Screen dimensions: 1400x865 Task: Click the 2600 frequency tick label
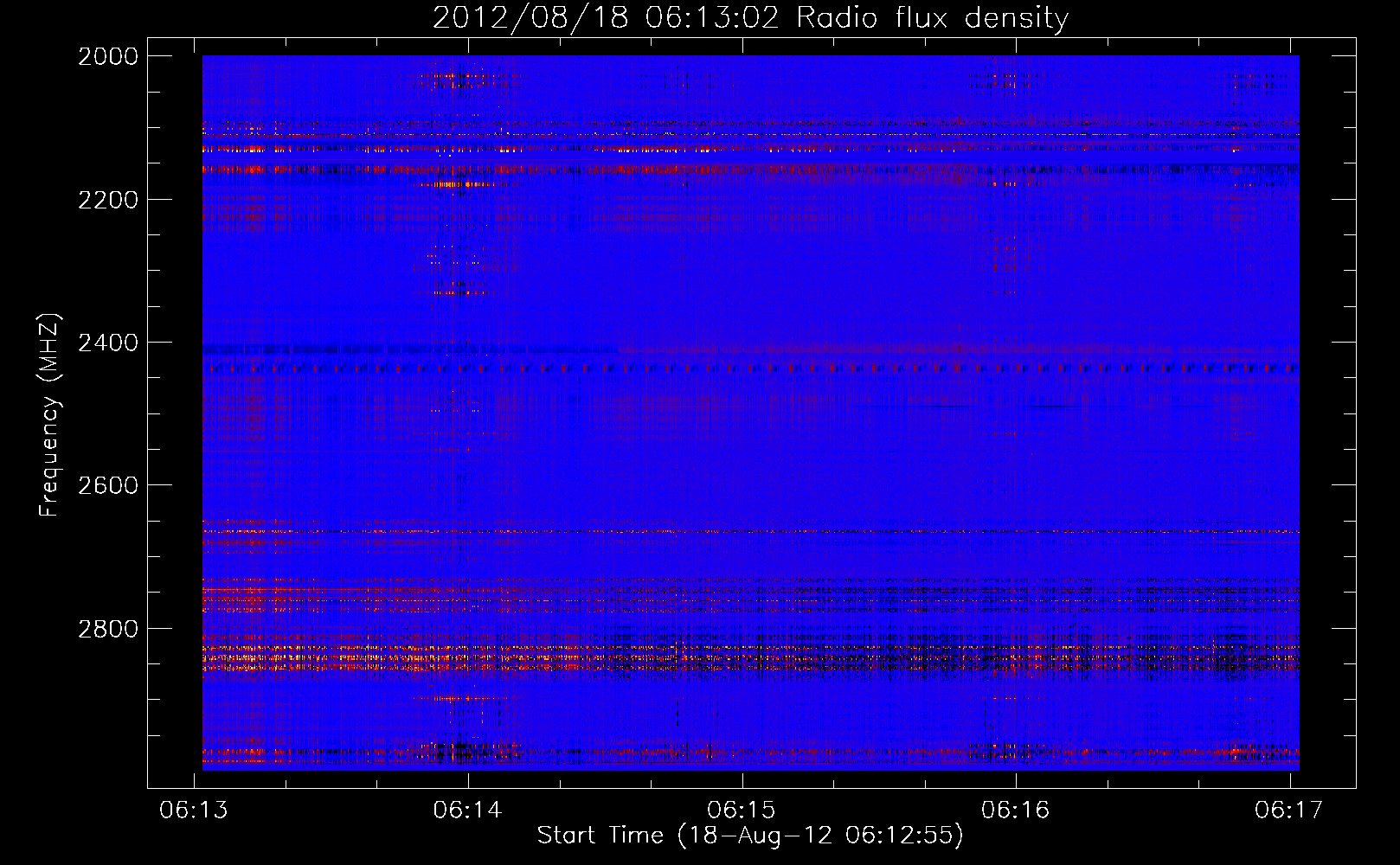pyautogui.click(x=108, y=485)
